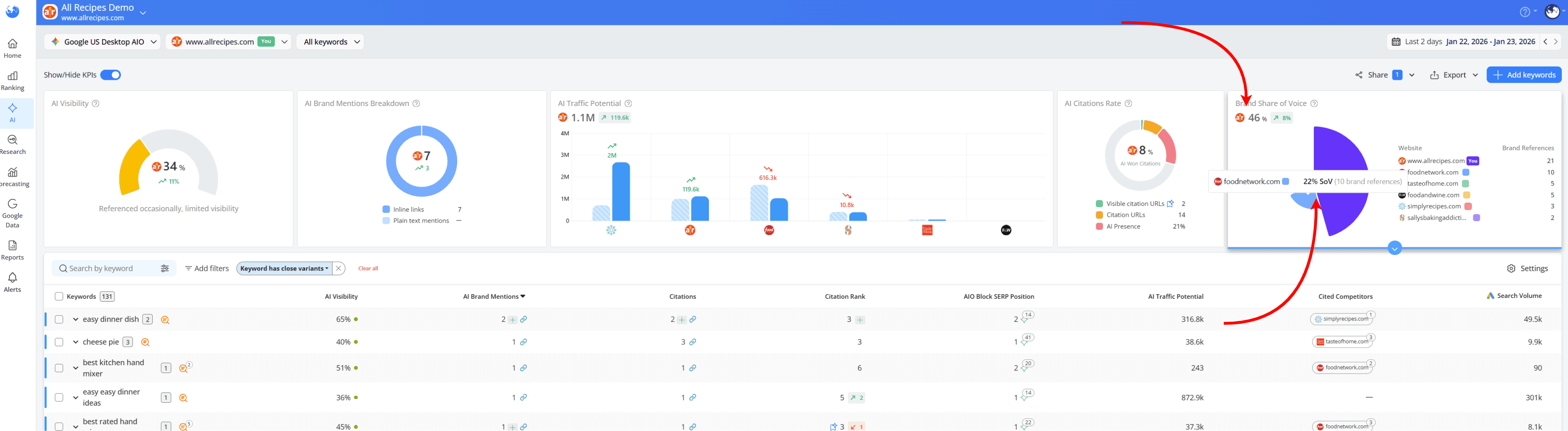Check the select-all Keywords checkbox
Image resolution: width=1568 pixels, height=431 pixels.
59,296
